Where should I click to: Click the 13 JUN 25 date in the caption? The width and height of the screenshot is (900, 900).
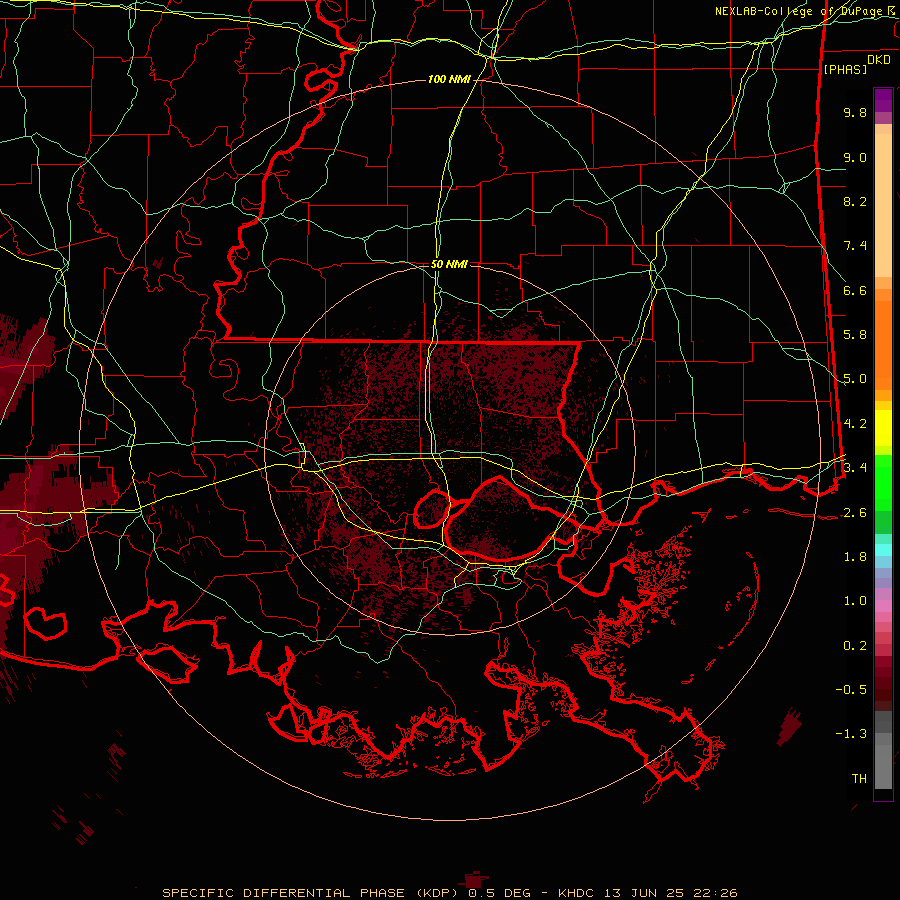643,893
